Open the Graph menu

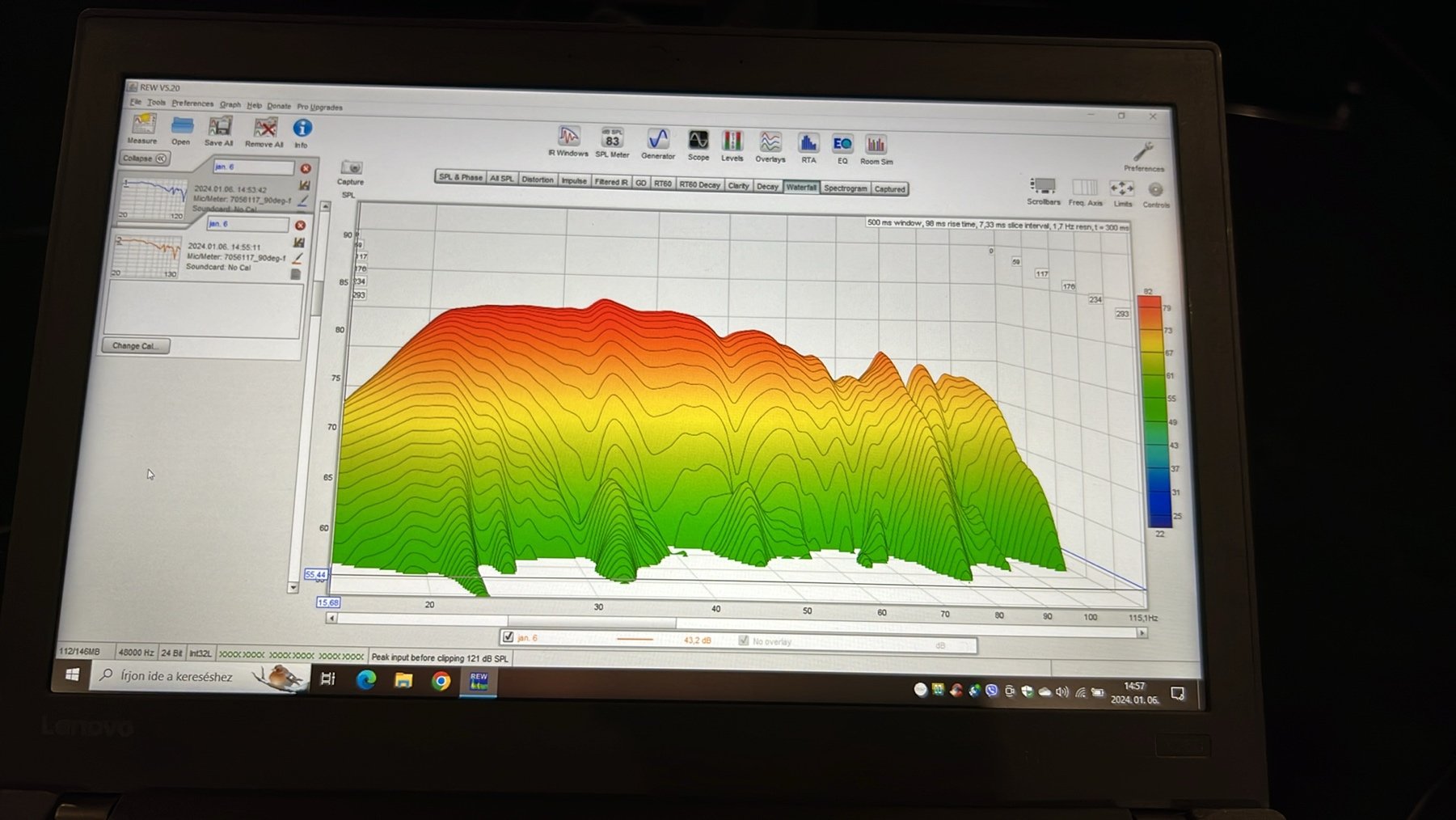point(230,104)
